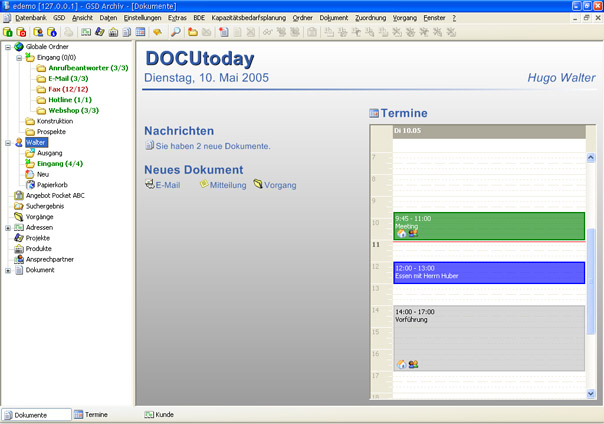Collapse the Globale Ordner tree node
The height and width of the screenshot is (424, 604).
click(x=8, y=47)
